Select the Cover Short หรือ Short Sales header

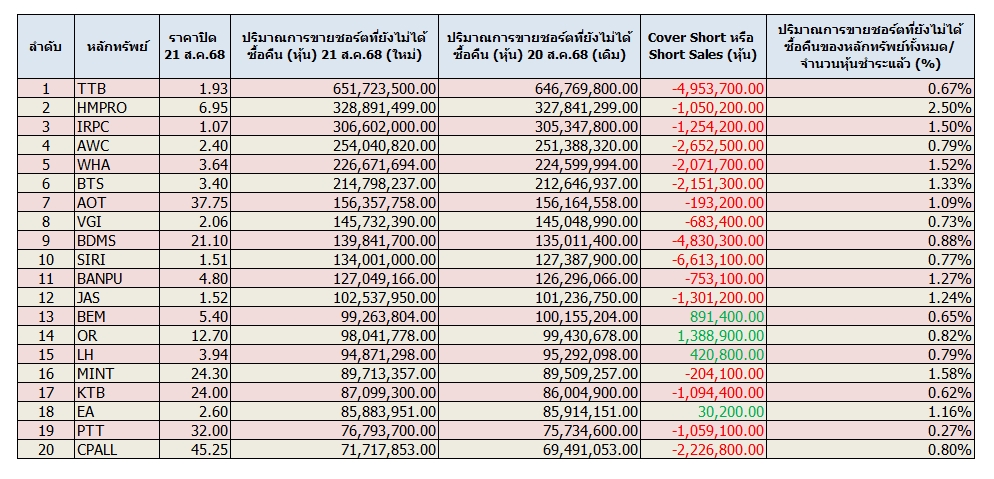pos(703,47)
